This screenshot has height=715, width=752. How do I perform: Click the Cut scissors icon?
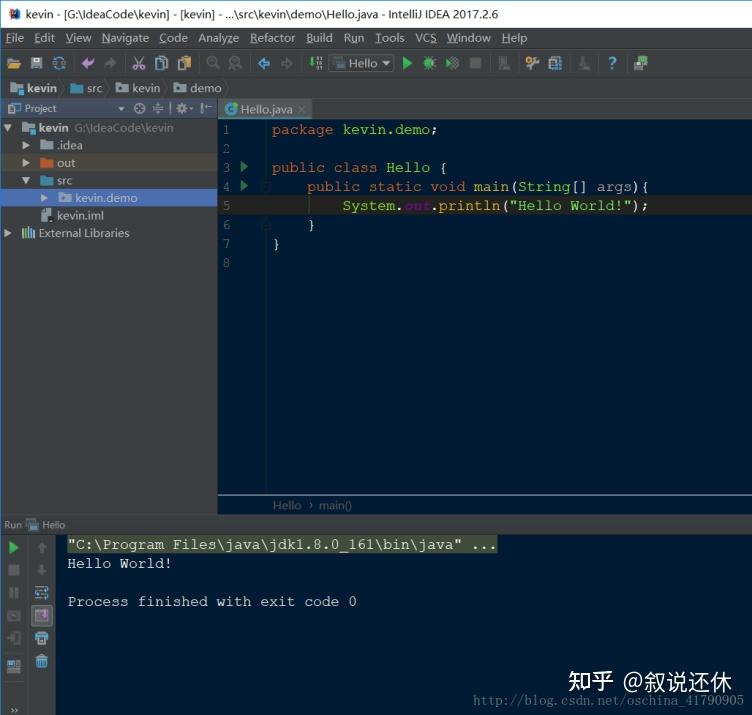click(x=139, y=63)
